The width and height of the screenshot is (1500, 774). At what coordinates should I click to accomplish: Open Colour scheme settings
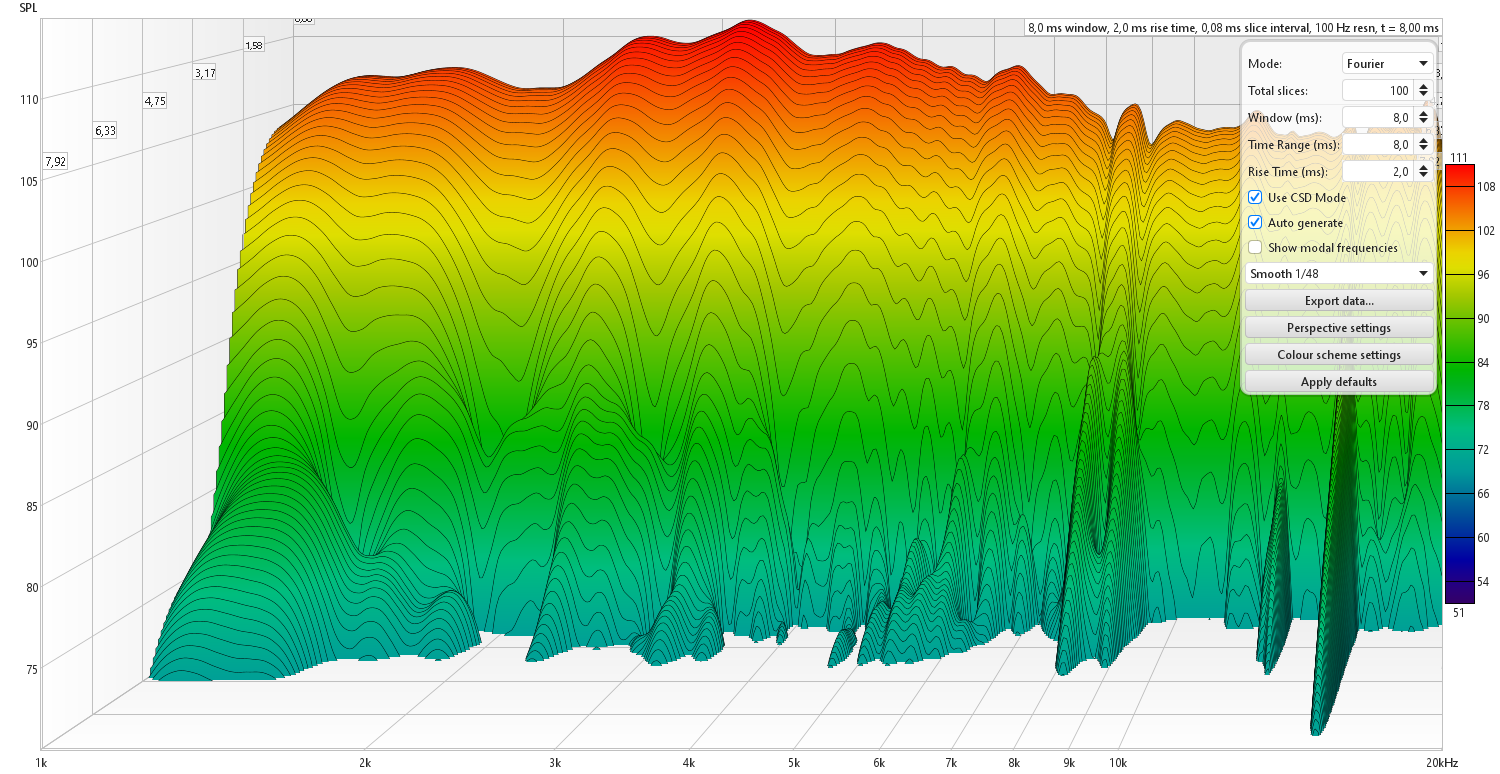[x=1339, y=355]
